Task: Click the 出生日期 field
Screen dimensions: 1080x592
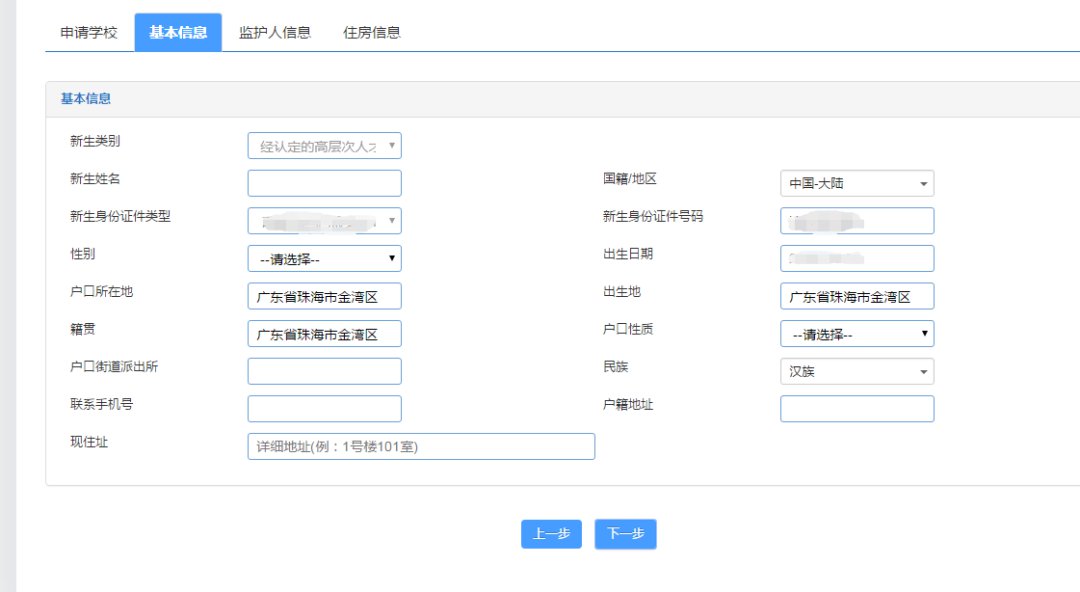Action: point(857,259)
